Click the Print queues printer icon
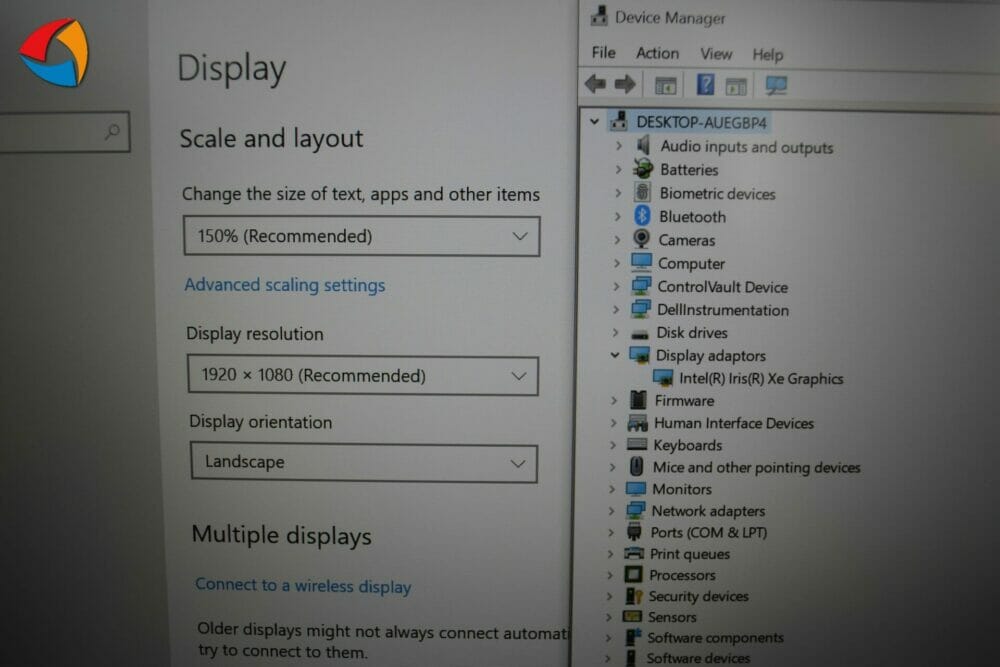This screenshot has width=1000, height=667. click(634, 553)
